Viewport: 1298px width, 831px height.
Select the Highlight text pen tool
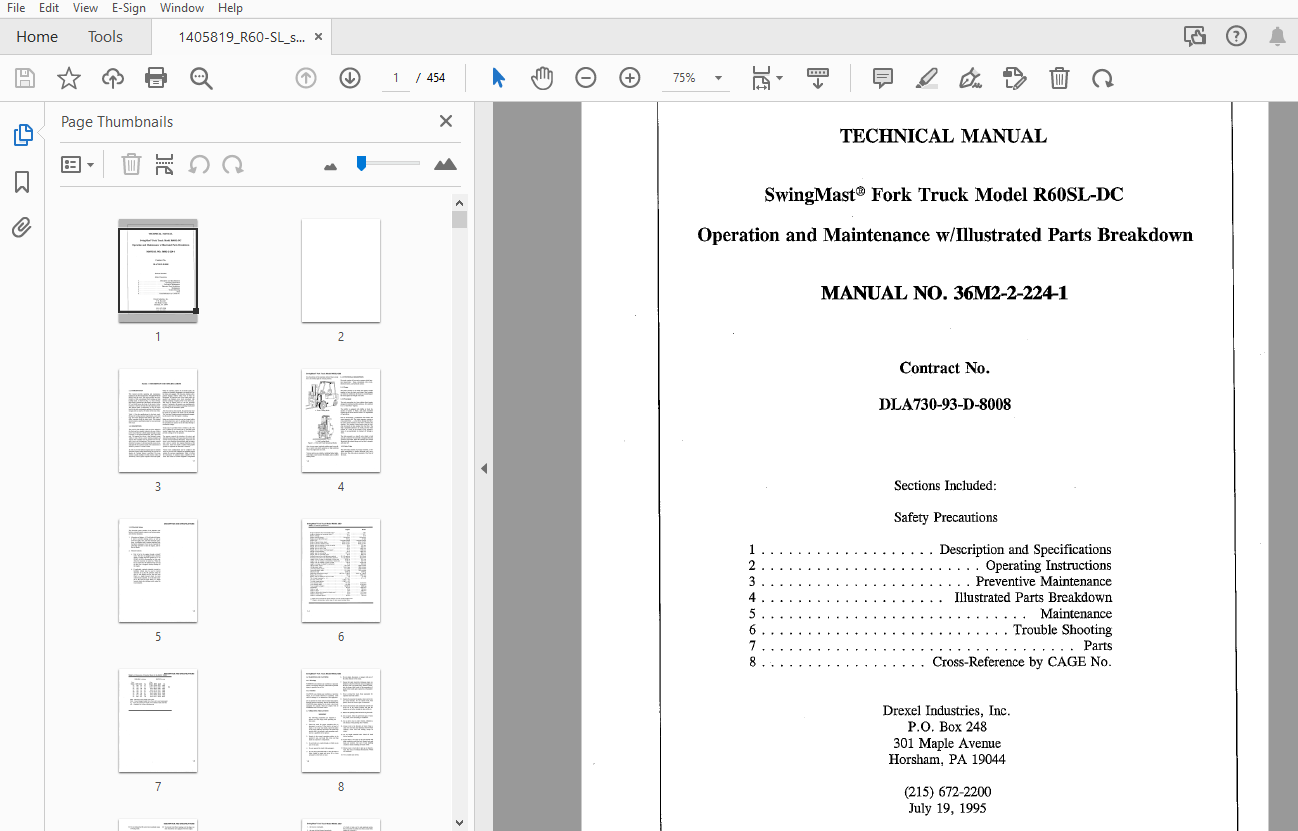point(927,78)
